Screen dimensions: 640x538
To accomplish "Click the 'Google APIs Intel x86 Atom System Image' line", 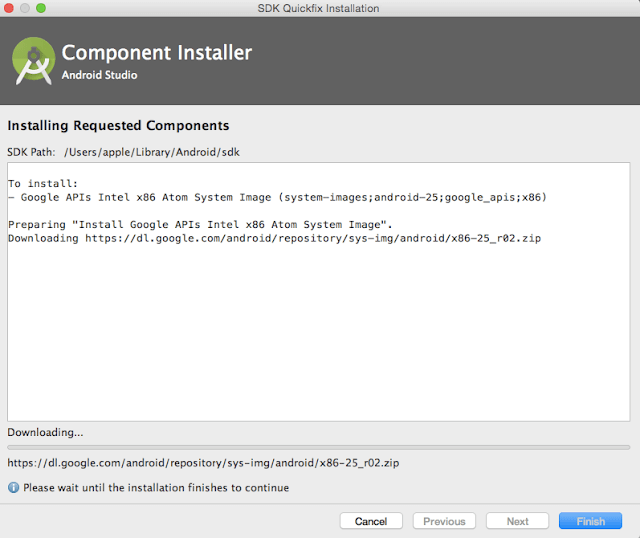I will [277, 198].
